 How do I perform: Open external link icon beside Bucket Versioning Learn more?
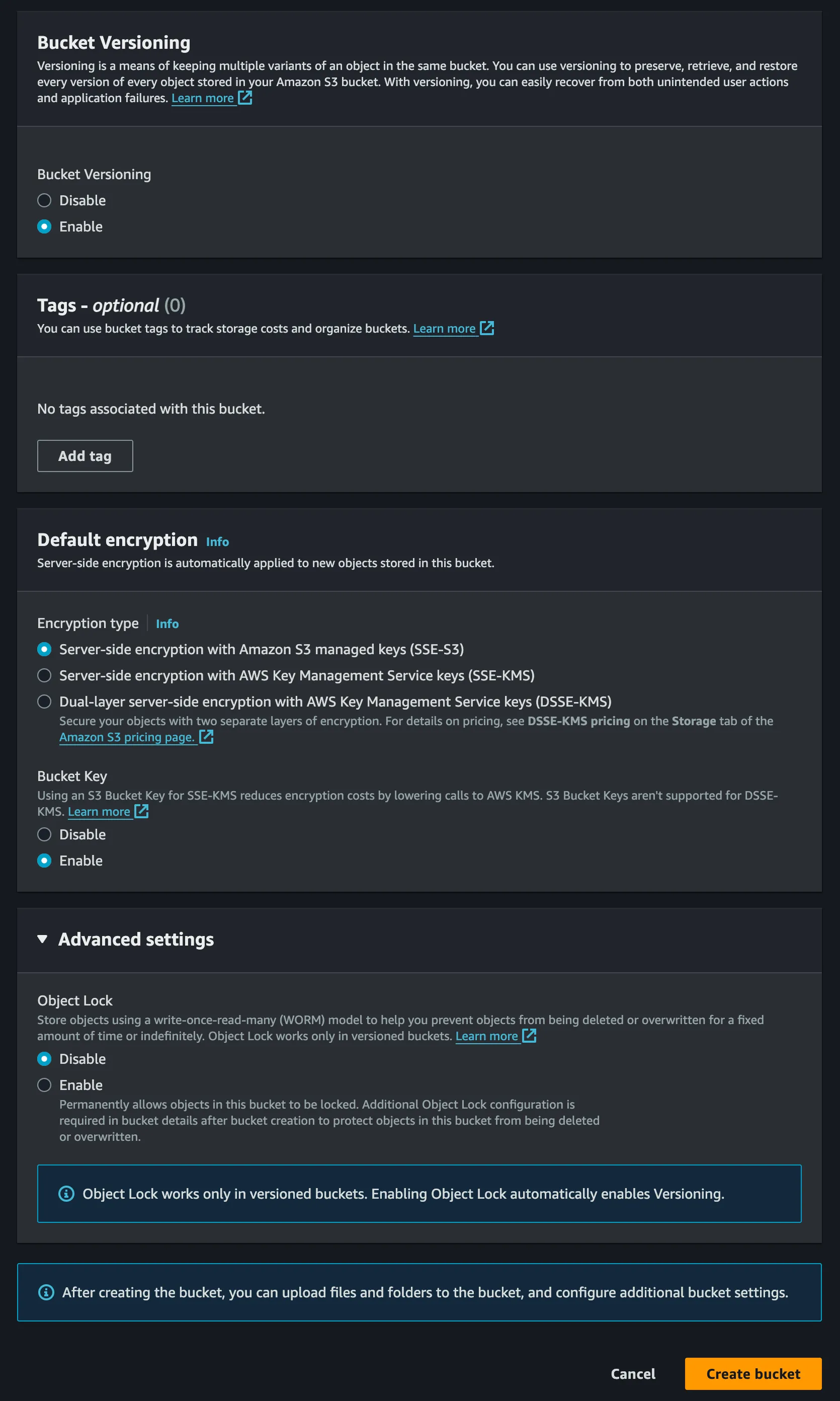[244, 98]
